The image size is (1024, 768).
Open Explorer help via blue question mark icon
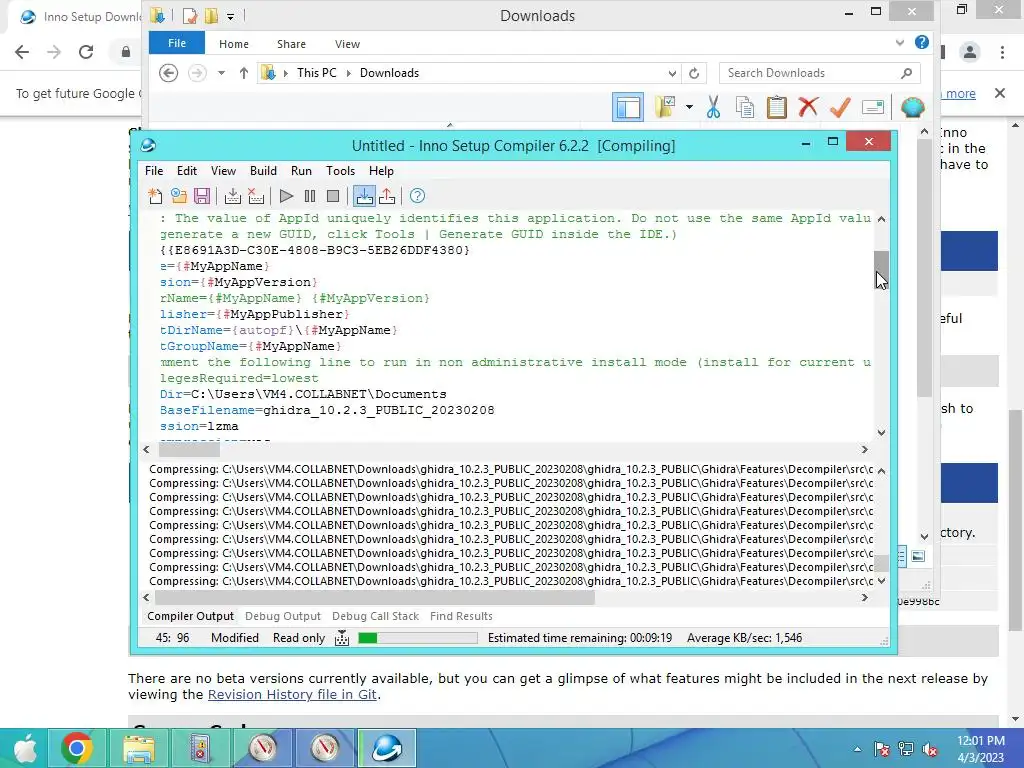pos(922,42)
